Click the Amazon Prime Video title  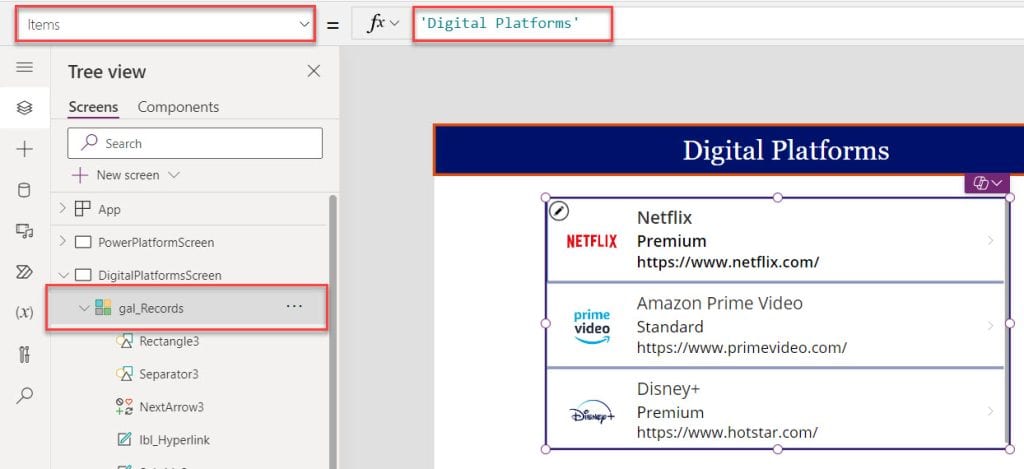(x=720, y=303)
